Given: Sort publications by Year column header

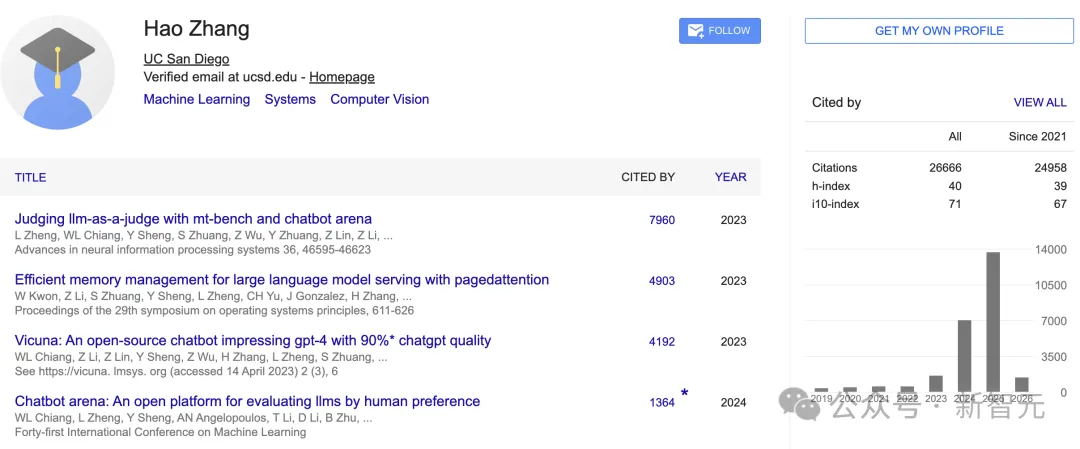Looking at the screenshot, I should click(730, 177).
